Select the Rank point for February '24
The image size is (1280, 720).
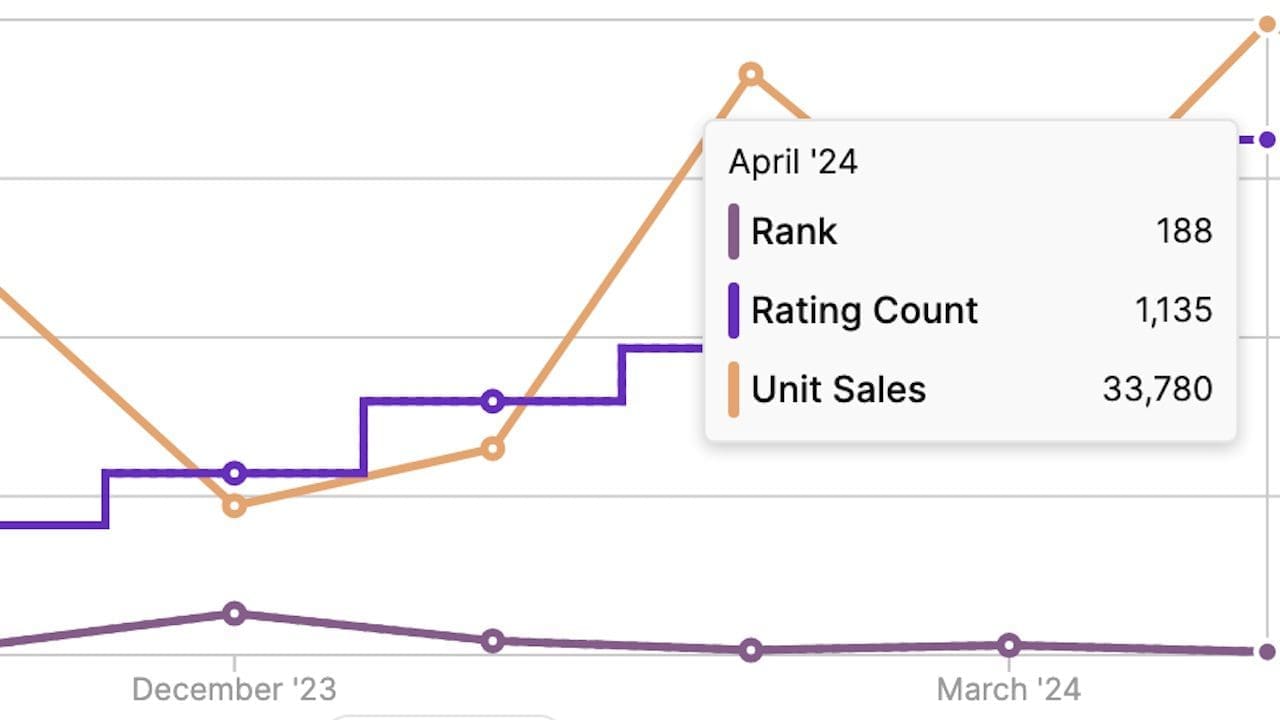751,650
